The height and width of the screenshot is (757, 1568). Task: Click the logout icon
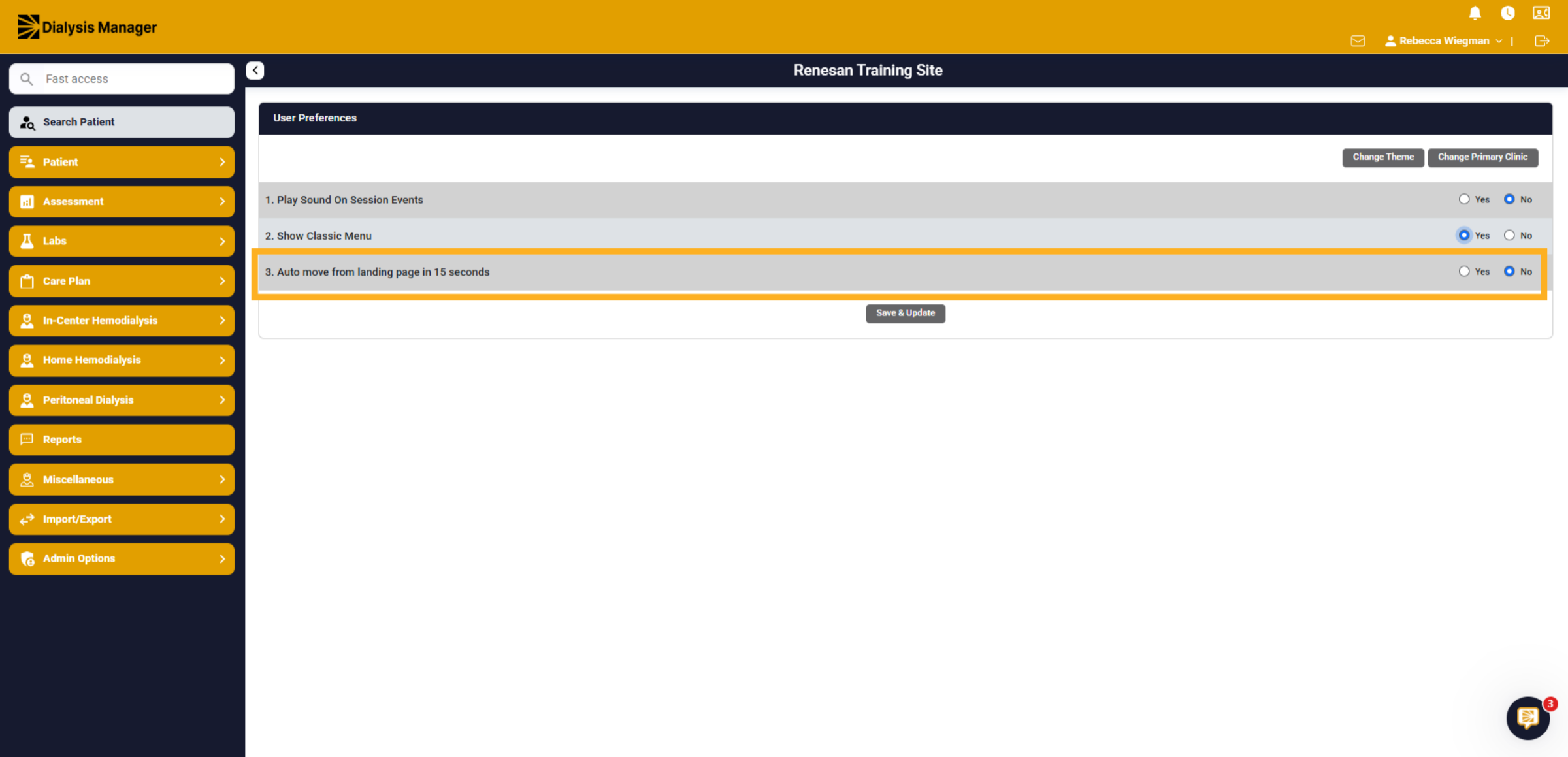click(x=1542, y=41)
